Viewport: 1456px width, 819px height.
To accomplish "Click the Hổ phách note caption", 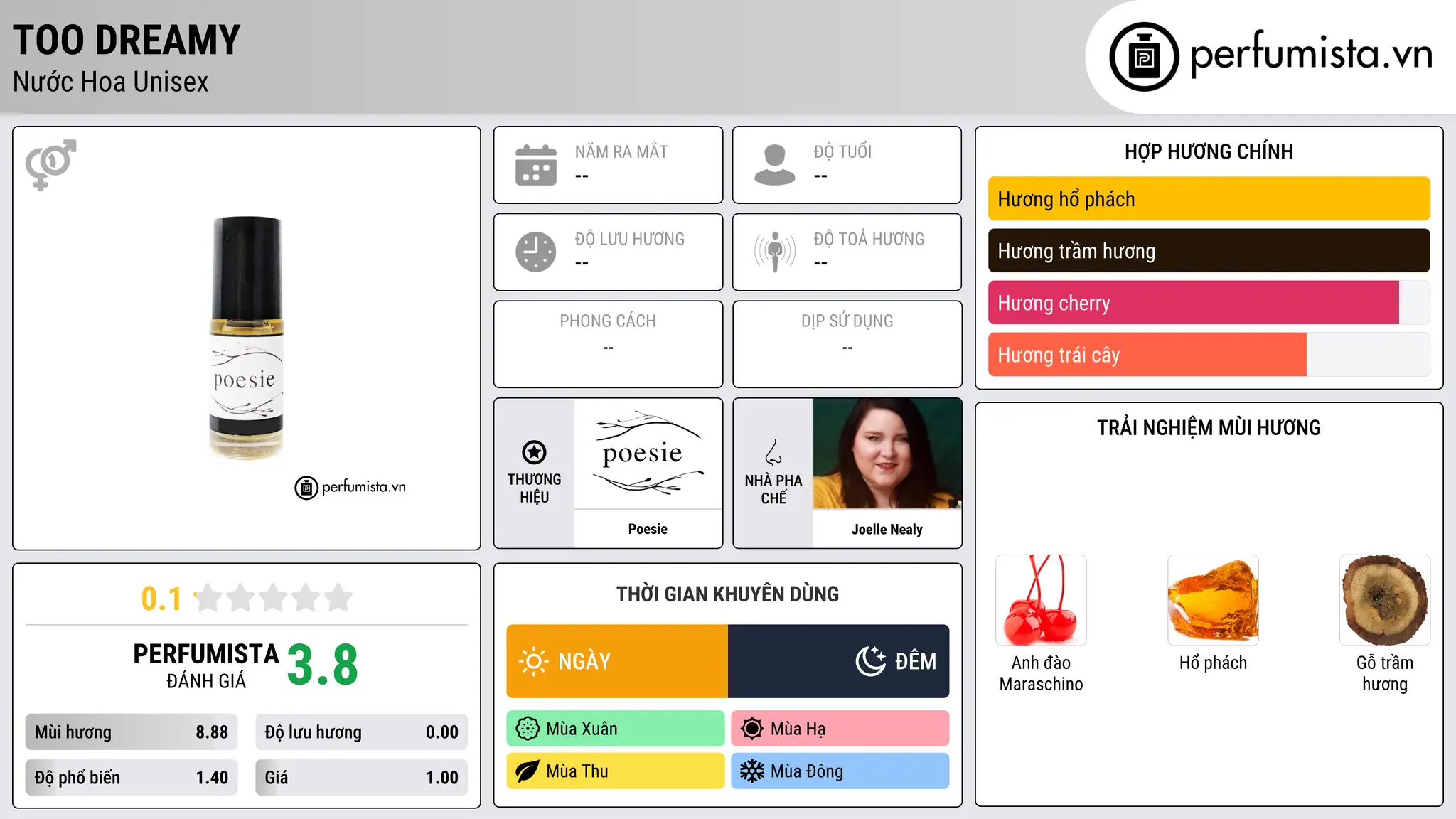I will click(x=1213, y=663).
